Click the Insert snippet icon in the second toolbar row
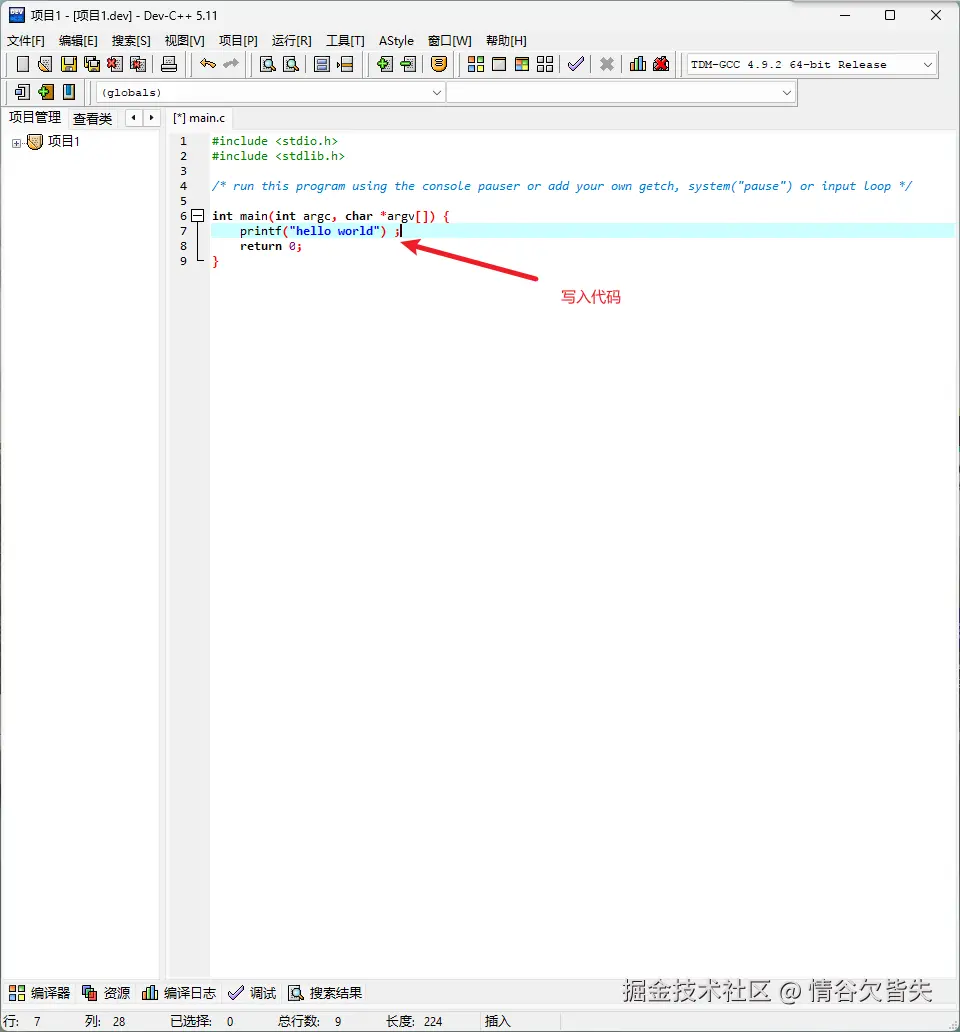 [22, 91]
